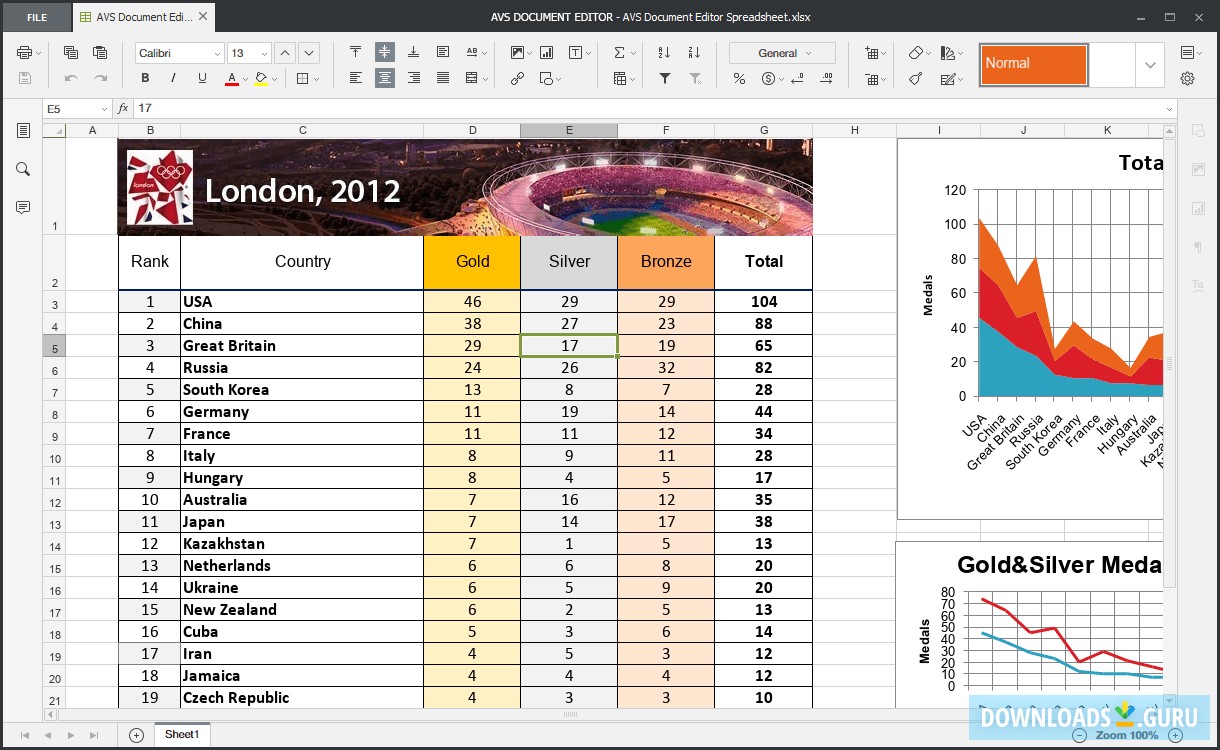Expand the font name dropdown
1220x750 pixels.
(x=217, y=53)
